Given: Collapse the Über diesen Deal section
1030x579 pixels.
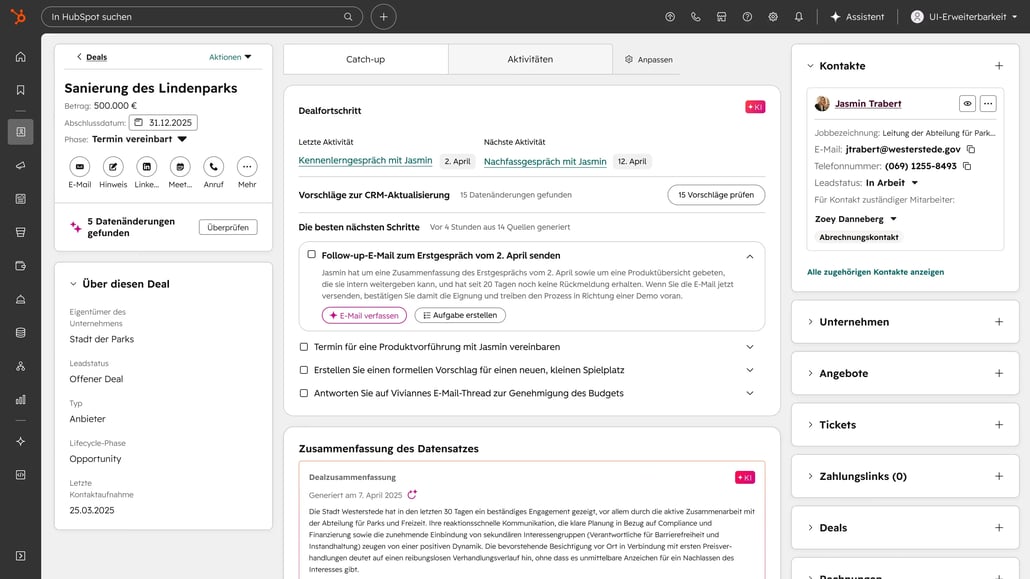Looking at the screenshot, I should 73,284.
